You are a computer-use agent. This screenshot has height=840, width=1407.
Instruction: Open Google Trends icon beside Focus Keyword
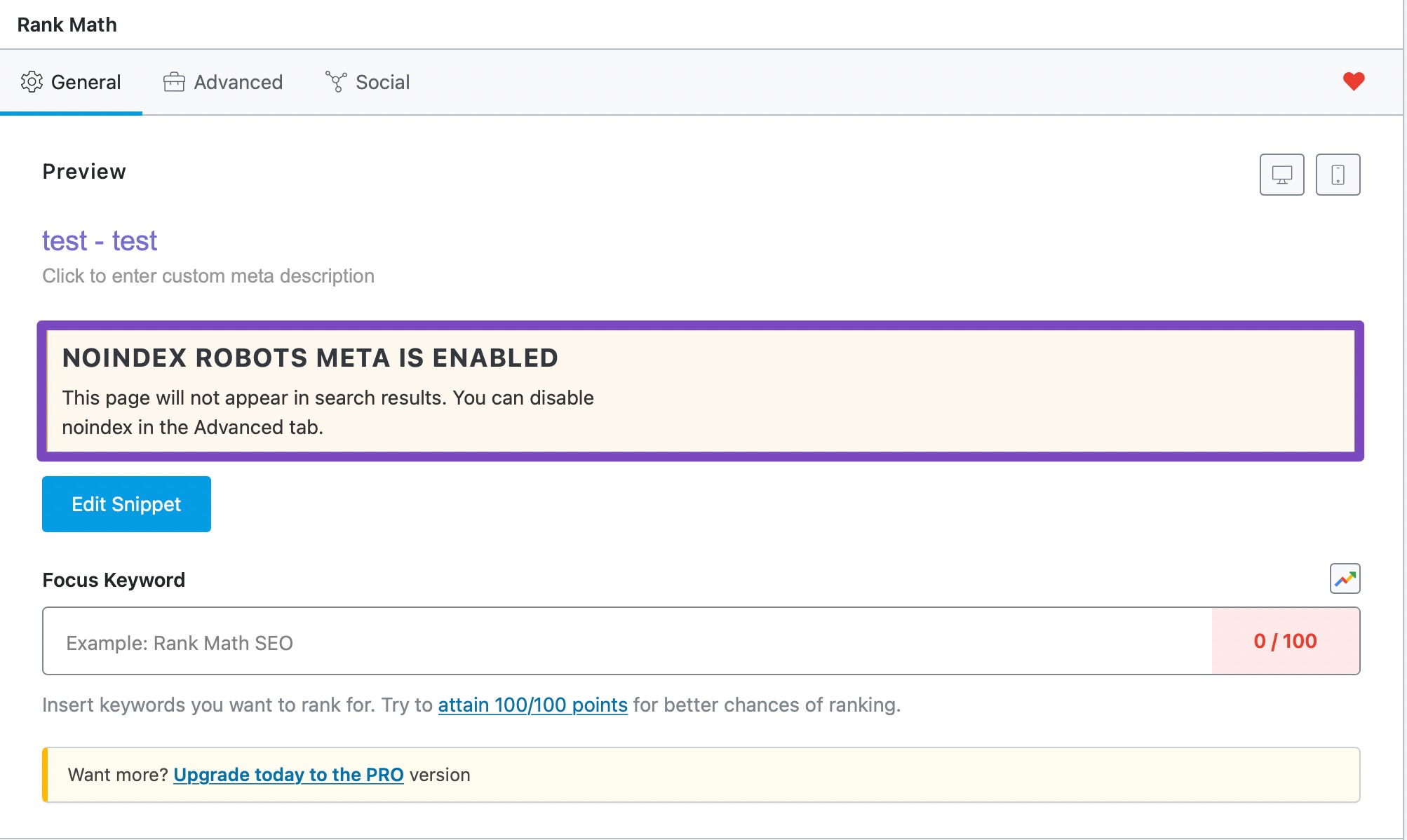coord(1345,578)
